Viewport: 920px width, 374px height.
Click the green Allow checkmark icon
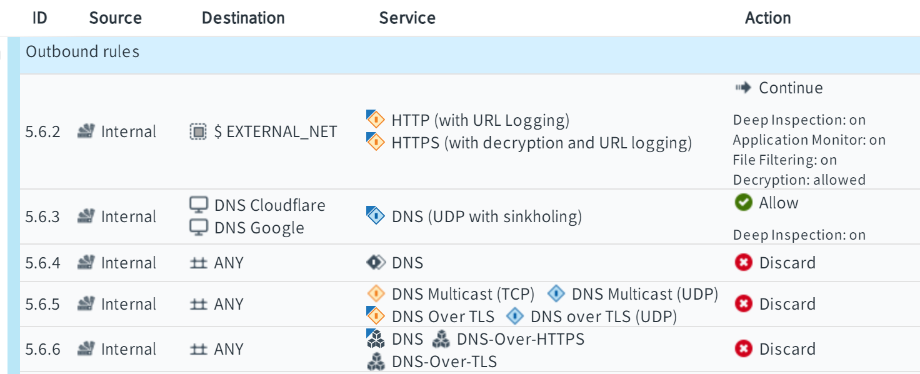(743, 203)
